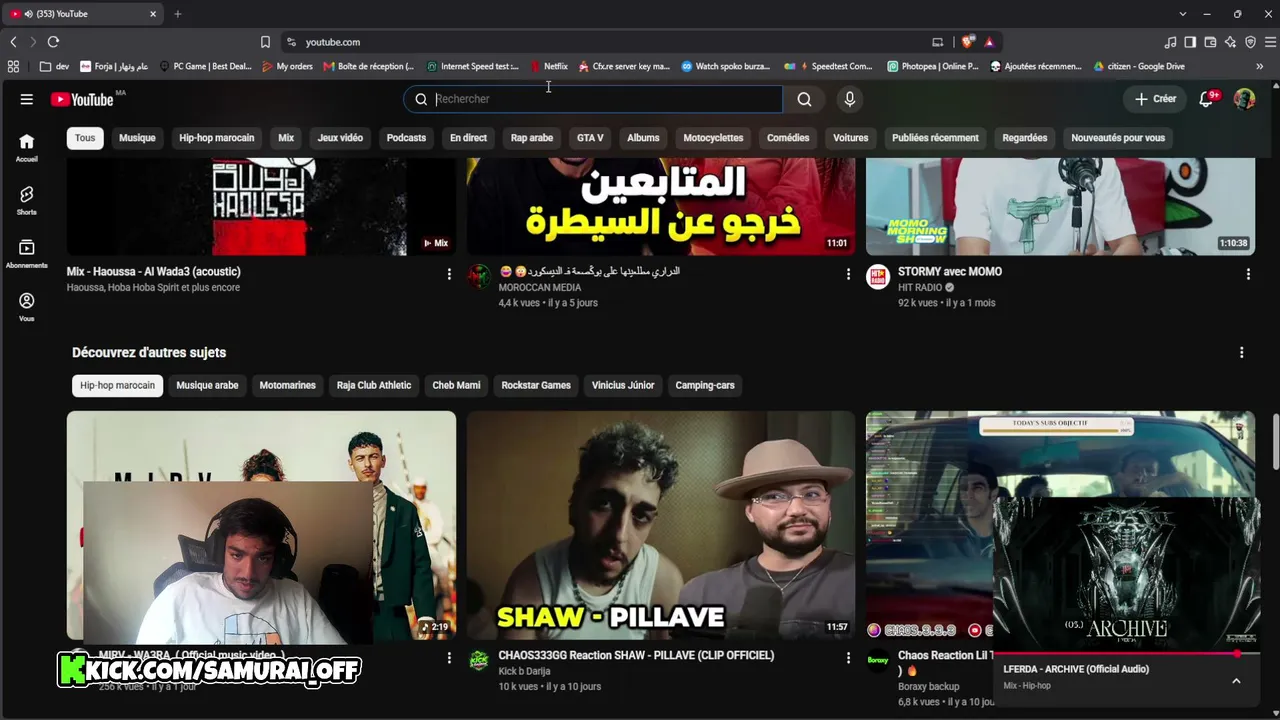
Task: Open the Brave Rewards triangle icon
Action: [989, 42]
